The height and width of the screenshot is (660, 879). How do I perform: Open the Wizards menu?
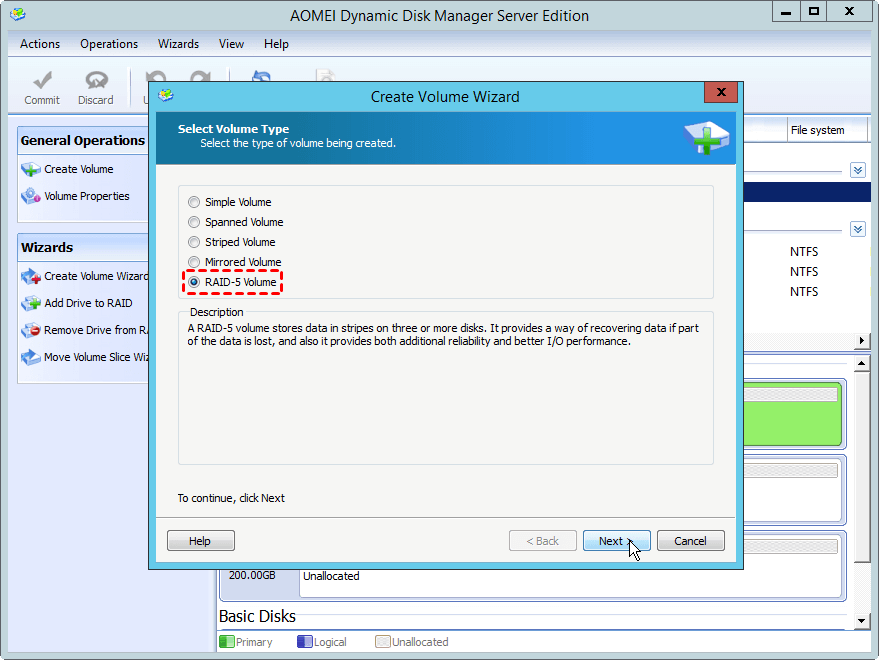[178, 44]
